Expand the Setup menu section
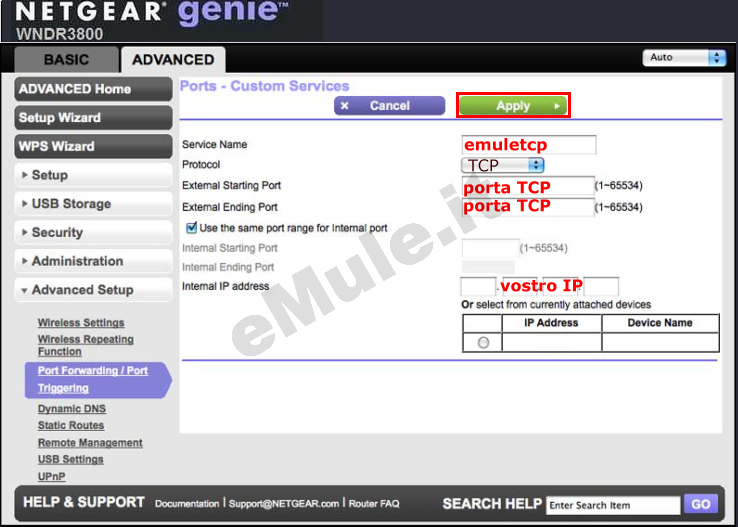Image resolution: width=738 pixels, height=527 pixels. point(93,175)
